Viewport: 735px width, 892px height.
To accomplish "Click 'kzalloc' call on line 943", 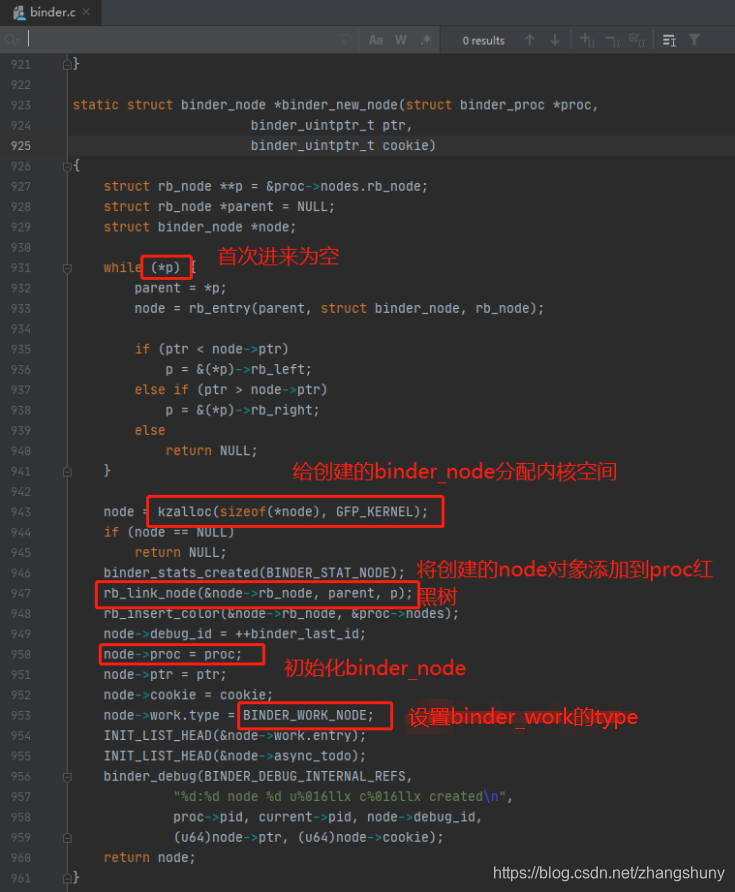I will click(x=184, y=512).
